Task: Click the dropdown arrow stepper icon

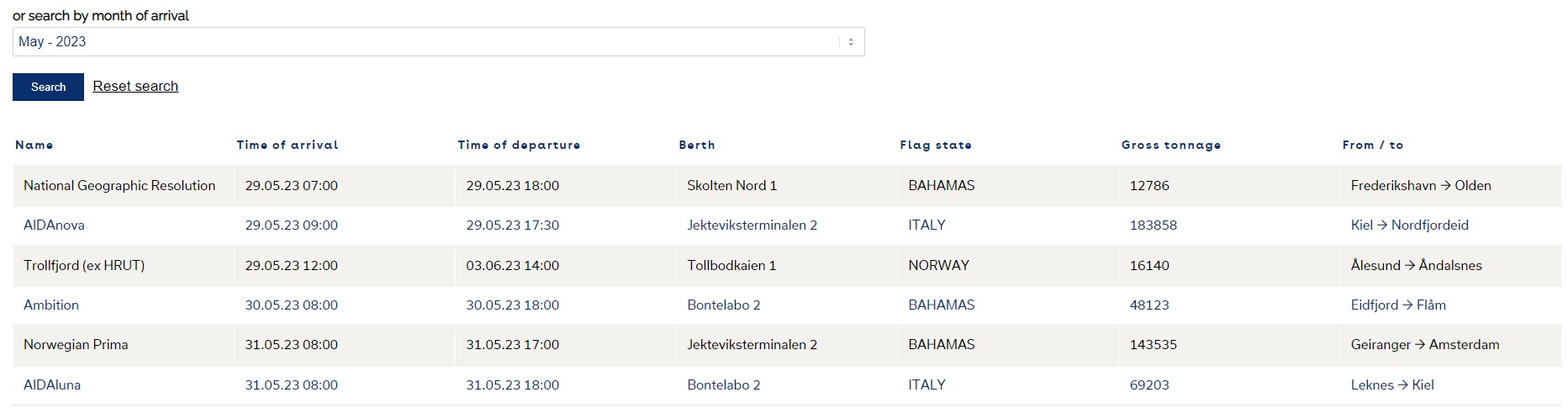Action: tap(851, 42)
